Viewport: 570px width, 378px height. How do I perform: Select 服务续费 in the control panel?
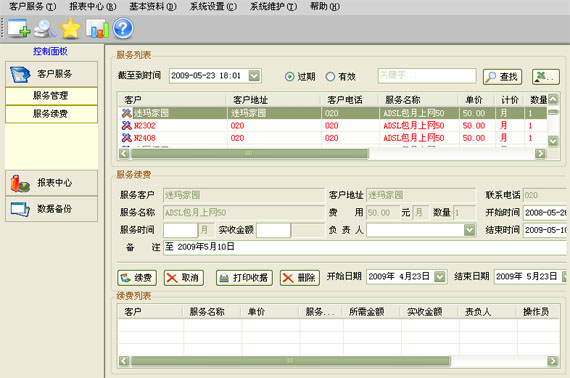pos(51,114)
